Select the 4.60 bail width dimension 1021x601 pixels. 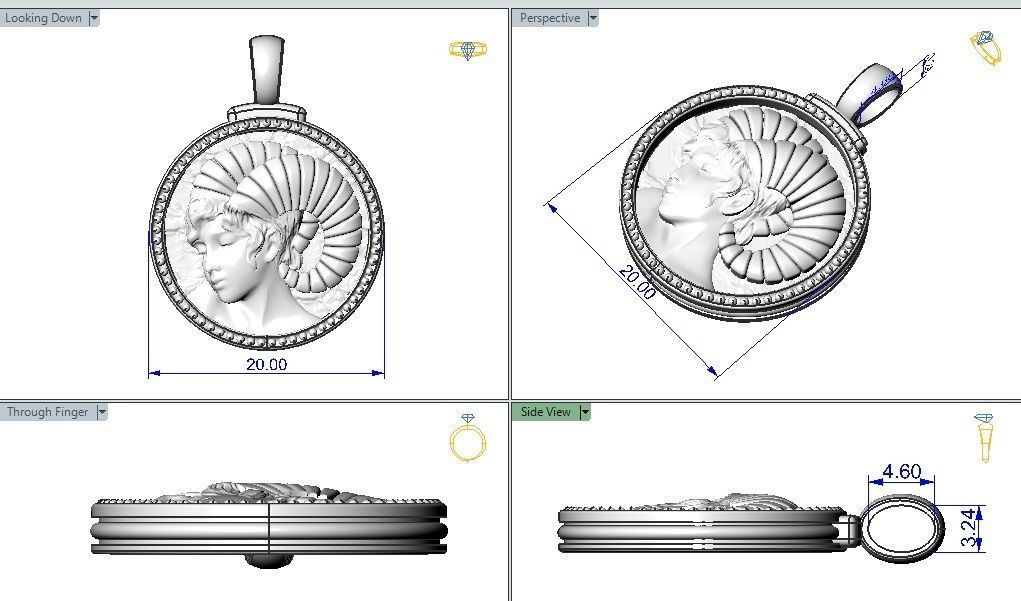(902, 471)
